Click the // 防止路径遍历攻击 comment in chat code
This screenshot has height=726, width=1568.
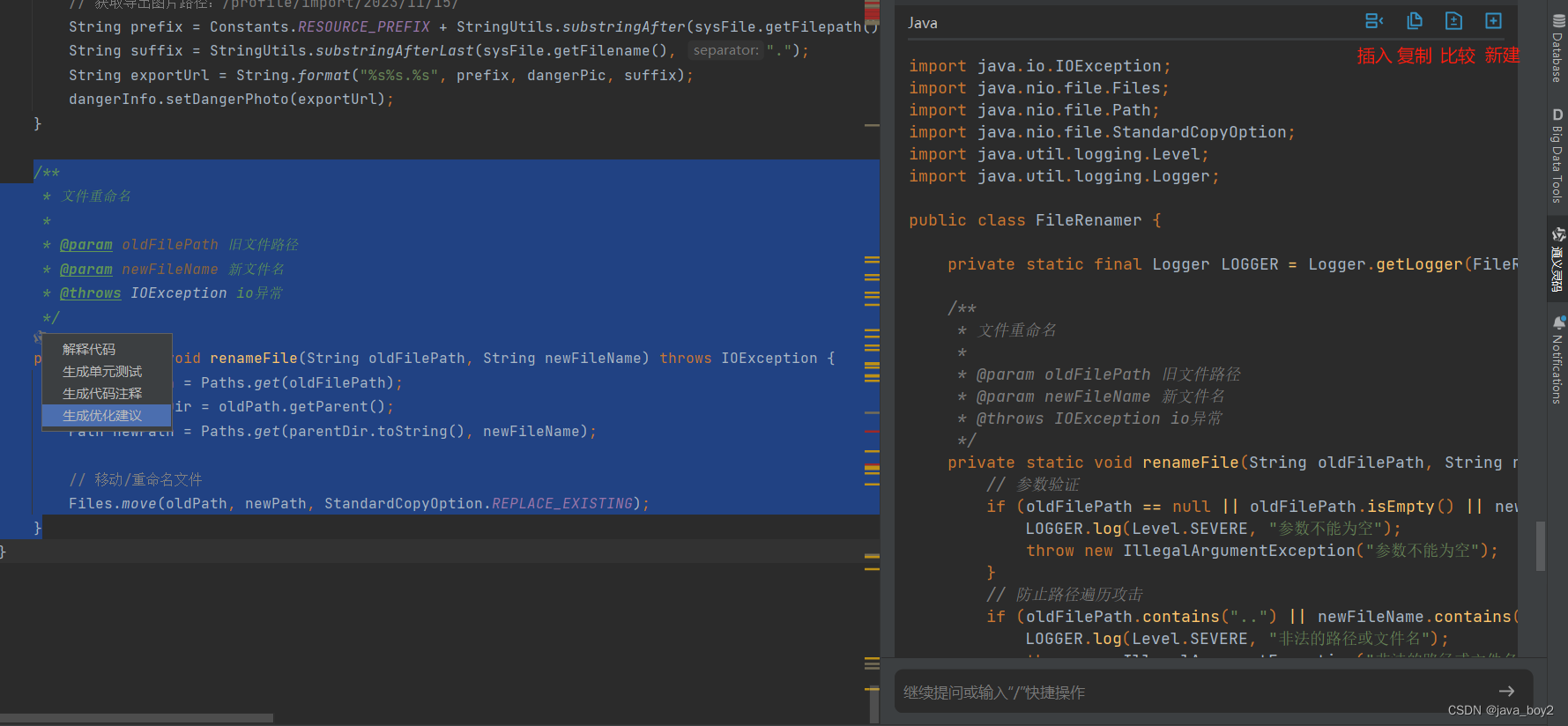coord(1065,595)
